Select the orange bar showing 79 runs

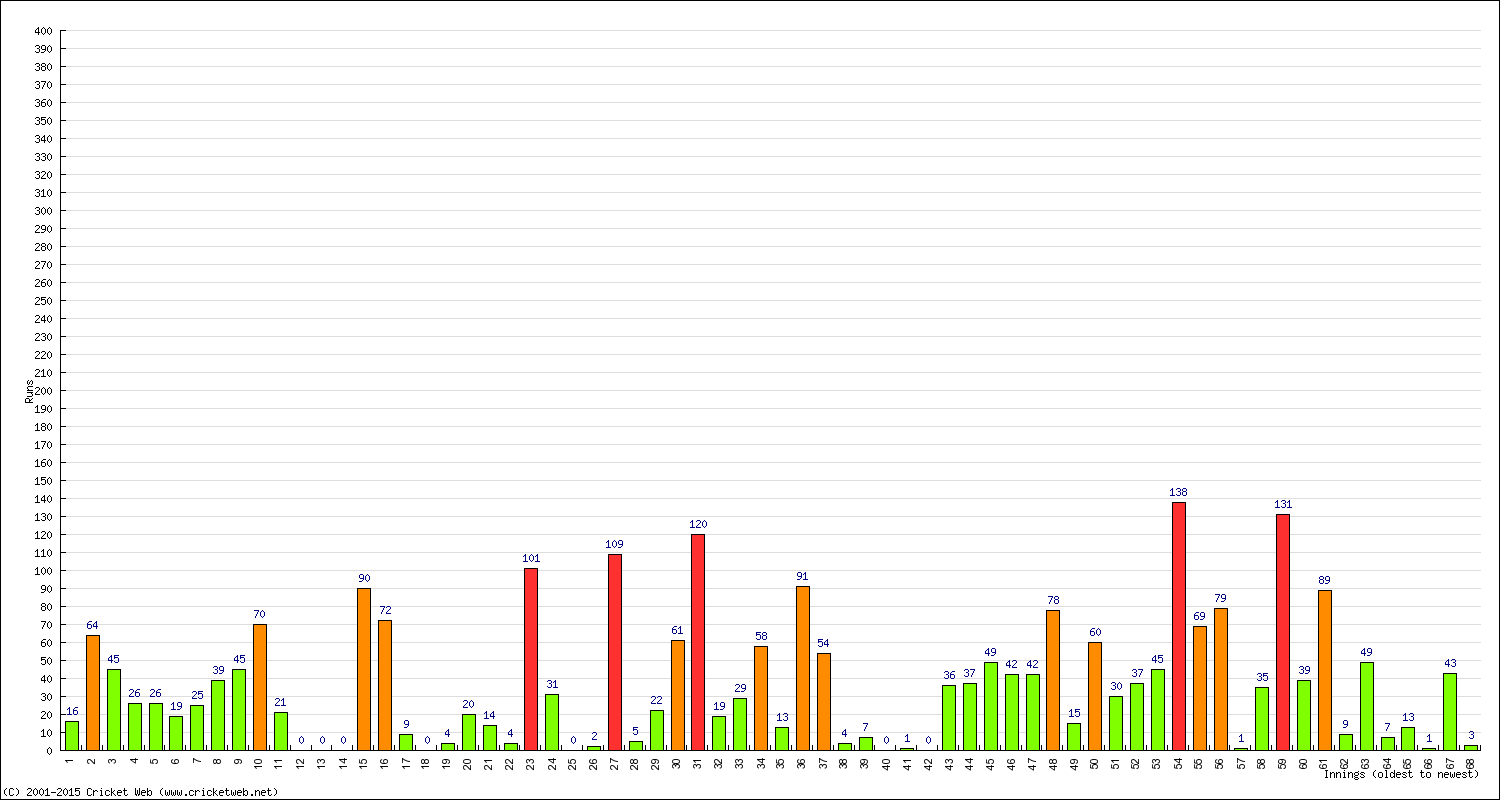1221,679
